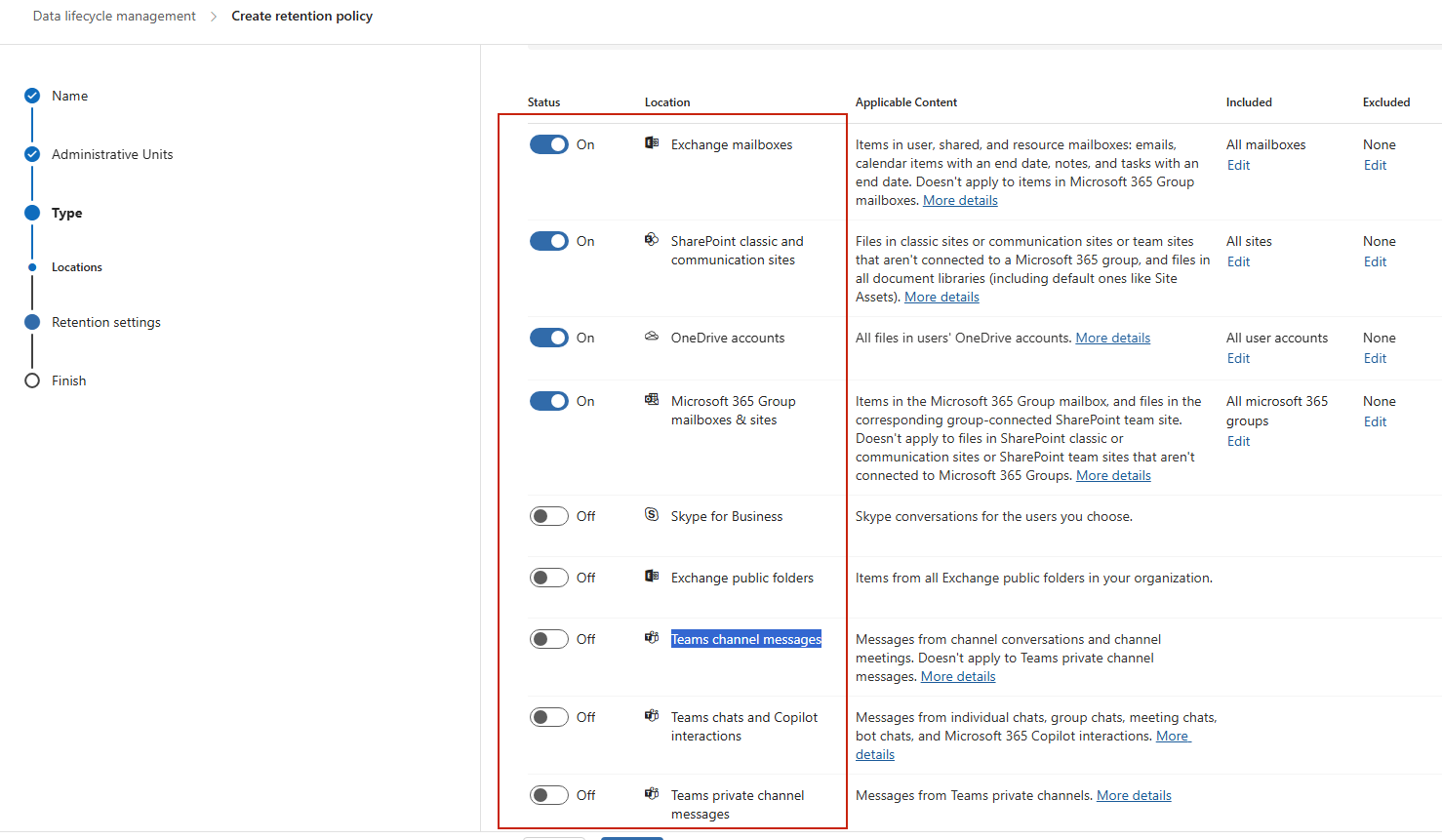Click the Teams chats and Copilot interactions icon
The image size is (1442, 840).
tap(651, 716)
